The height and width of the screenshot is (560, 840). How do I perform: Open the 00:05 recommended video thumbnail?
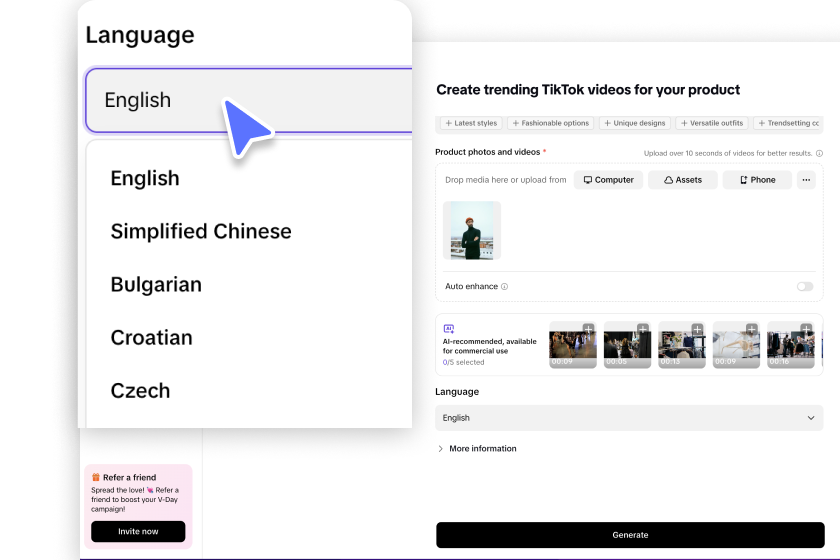click(x=627, y=345)
